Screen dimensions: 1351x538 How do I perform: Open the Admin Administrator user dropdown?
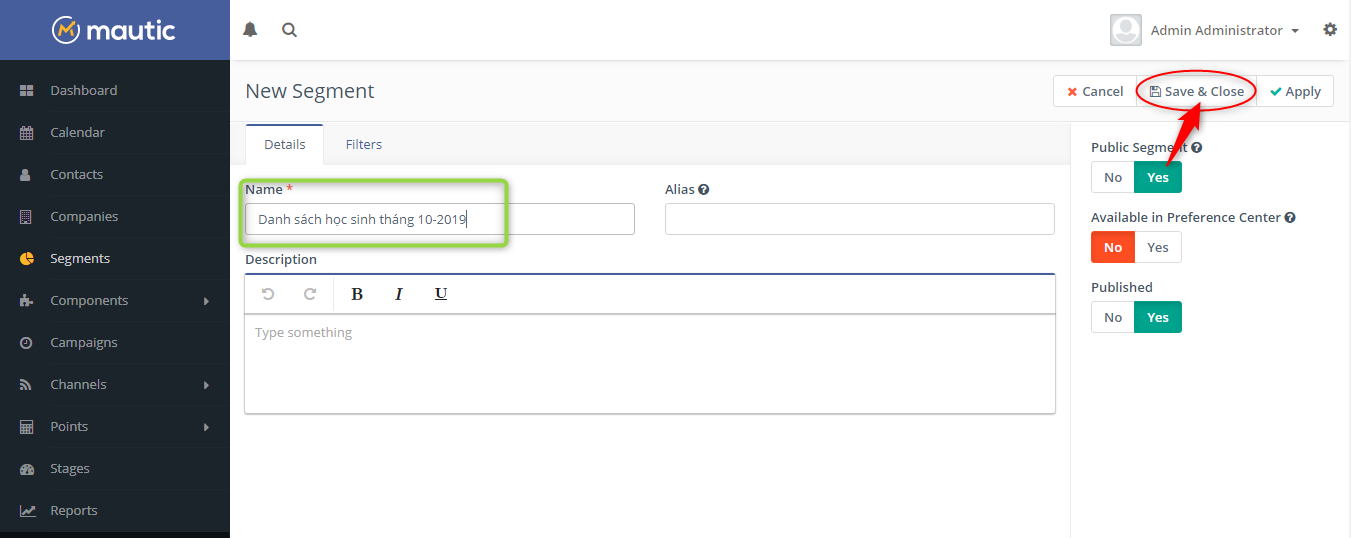pyautogui.click(x=1205, y=30)
